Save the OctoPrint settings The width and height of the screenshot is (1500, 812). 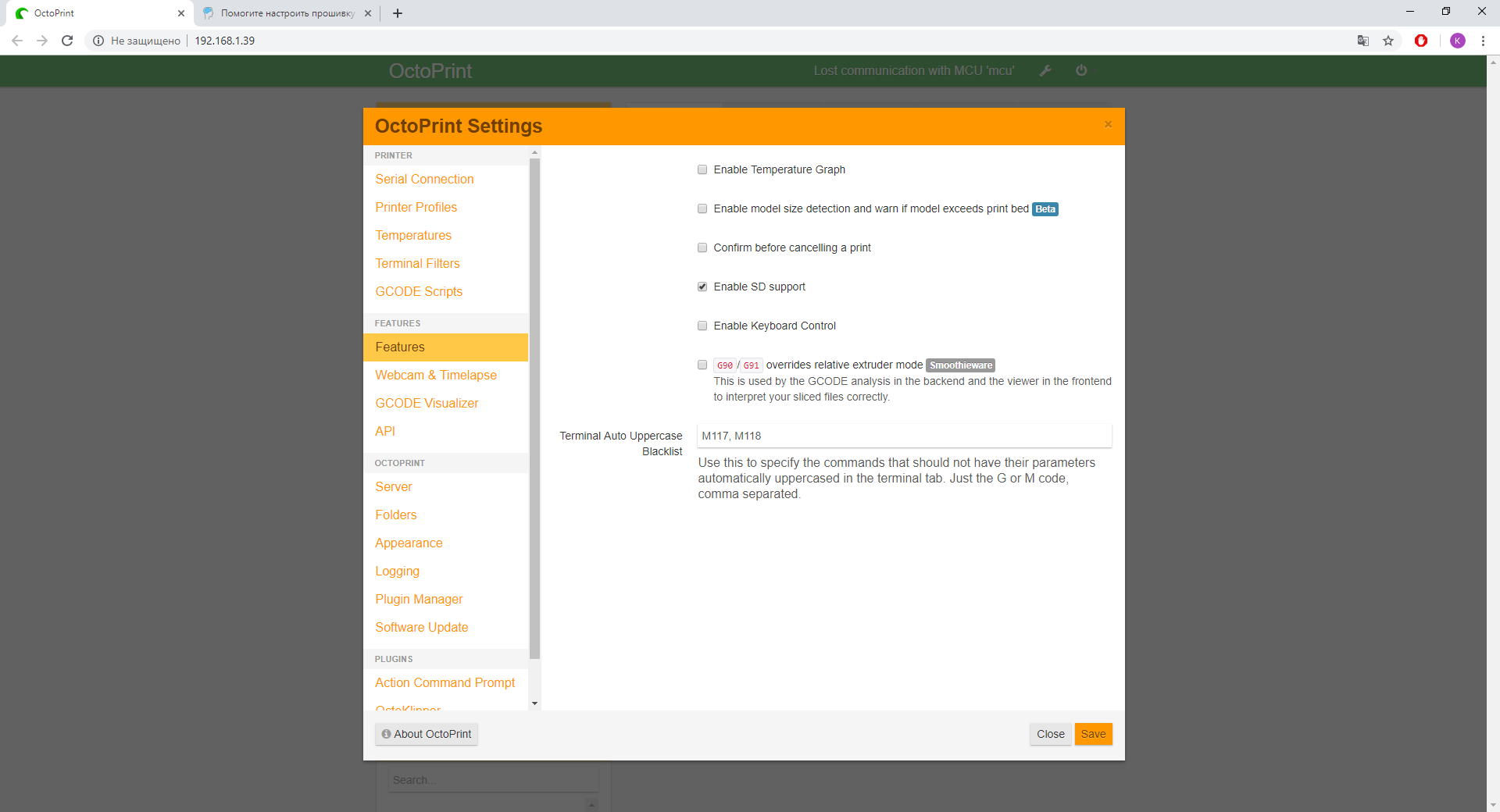coord(1093,734)
